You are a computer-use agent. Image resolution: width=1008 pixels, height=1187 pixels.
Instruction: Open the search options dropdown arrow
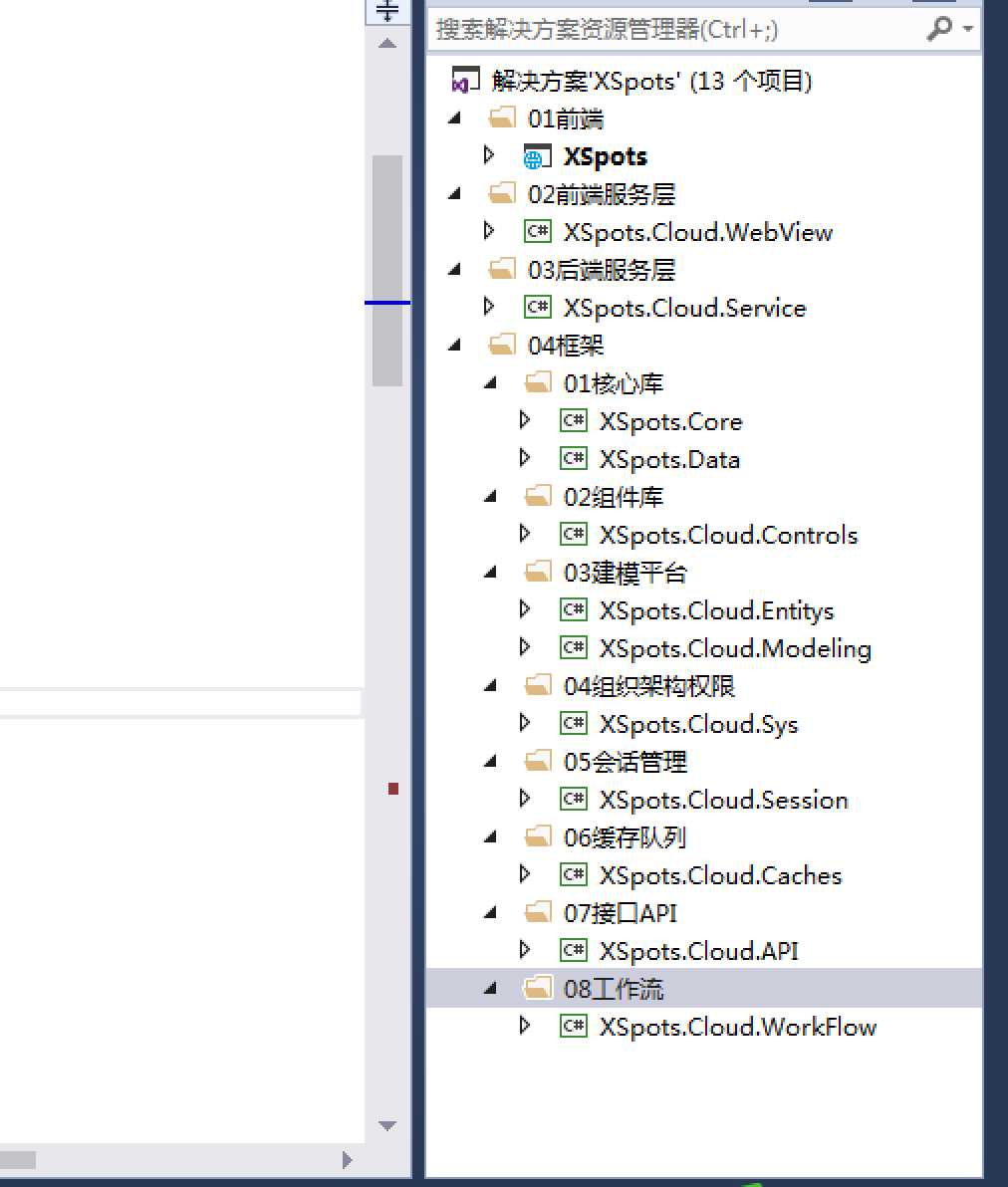click(x=968, y=29)
